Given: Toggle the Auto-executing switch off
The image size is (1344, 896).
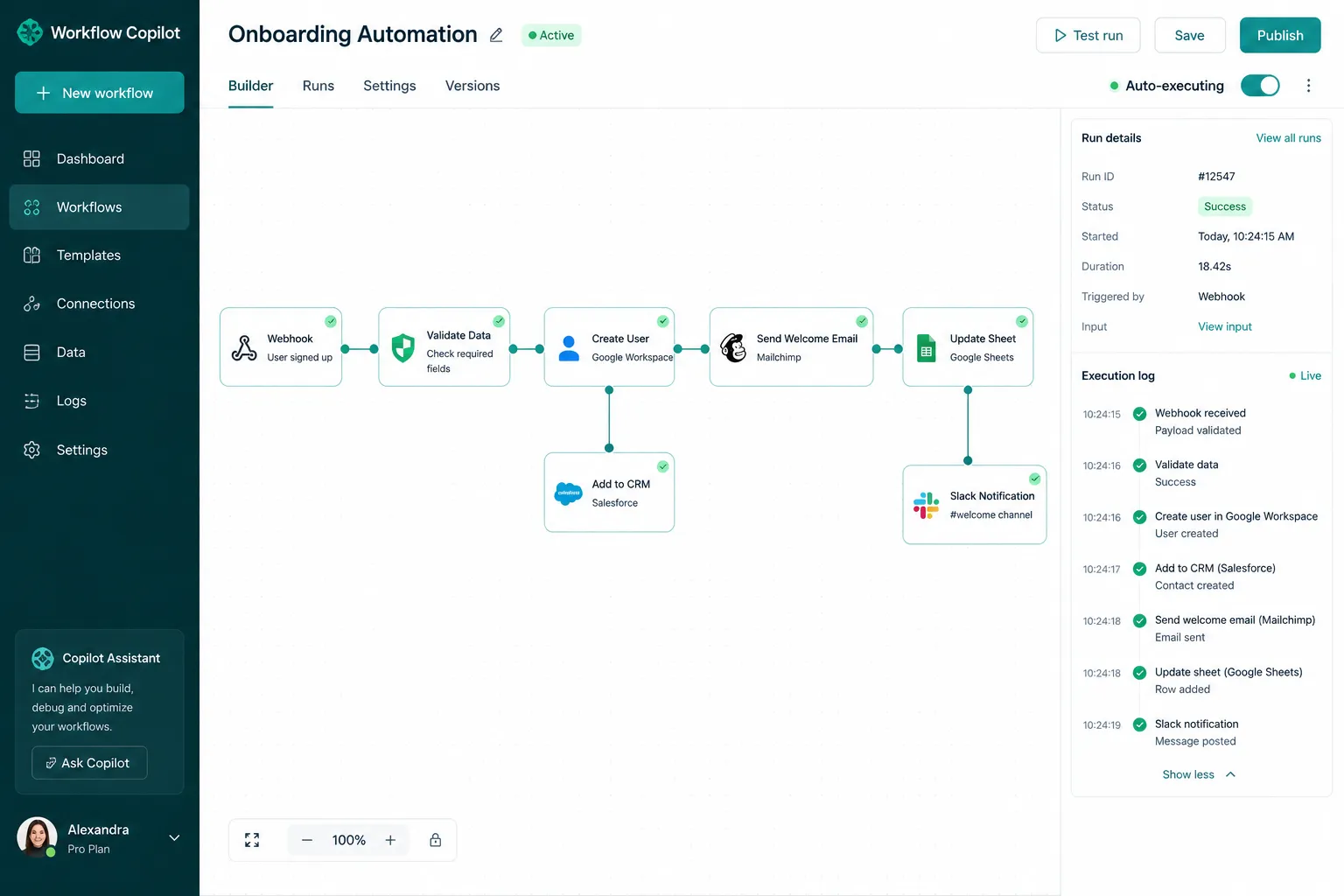Looking at the screenshot, I should point(1260,86).
